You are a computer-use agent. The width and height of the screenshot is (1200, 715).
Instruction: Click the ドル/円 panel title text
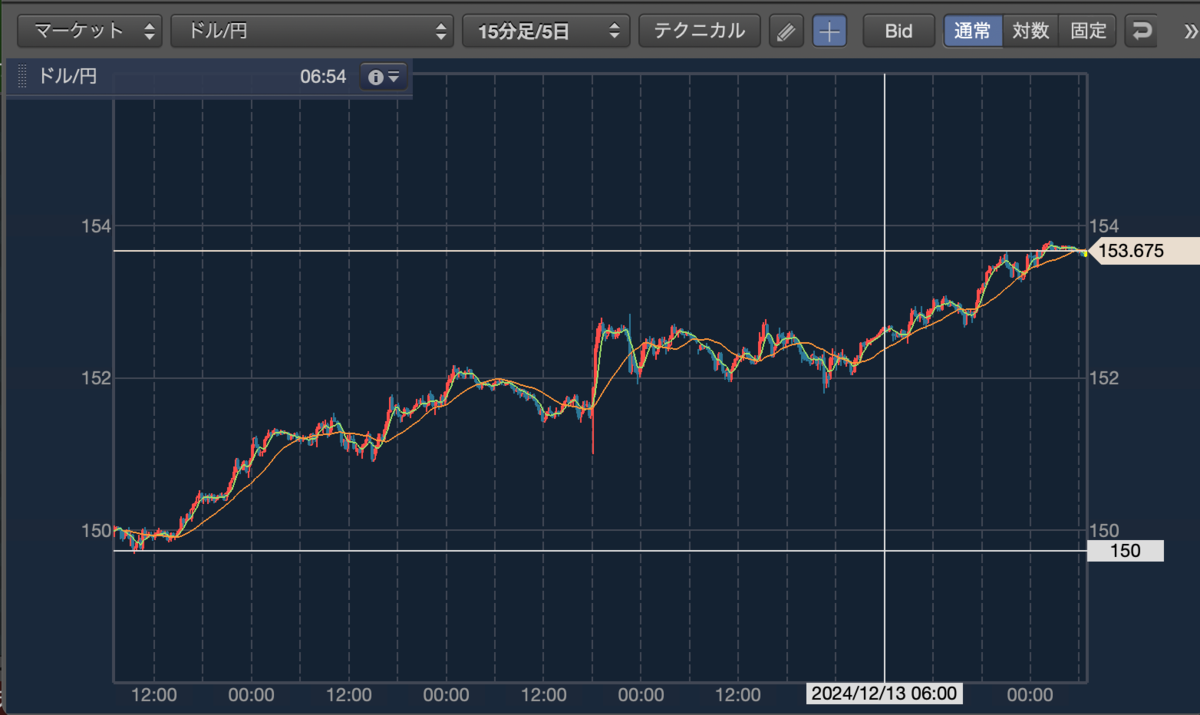[x=67, y=77]
